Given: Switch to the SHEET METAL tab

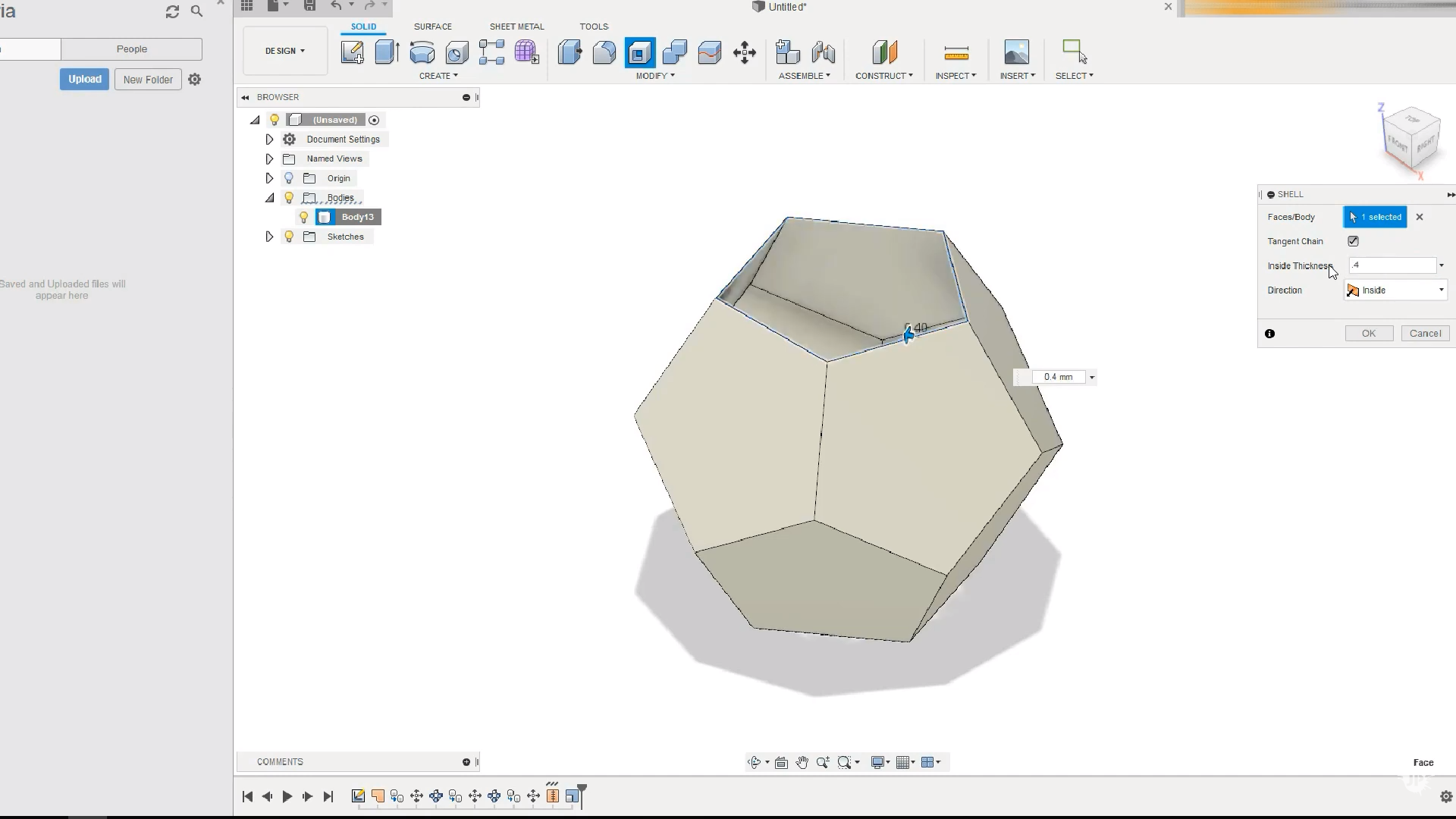Looking at the screenshot, I should pyautogui.click(x=516, y=27).
